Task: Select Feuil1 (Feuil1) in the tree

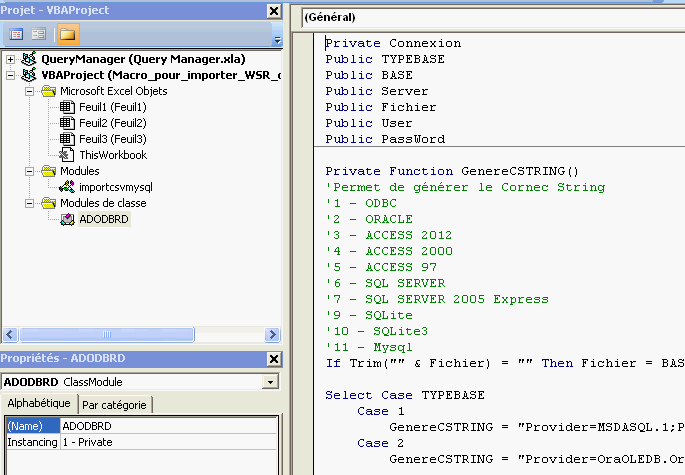Action: (x=113, y=107)
